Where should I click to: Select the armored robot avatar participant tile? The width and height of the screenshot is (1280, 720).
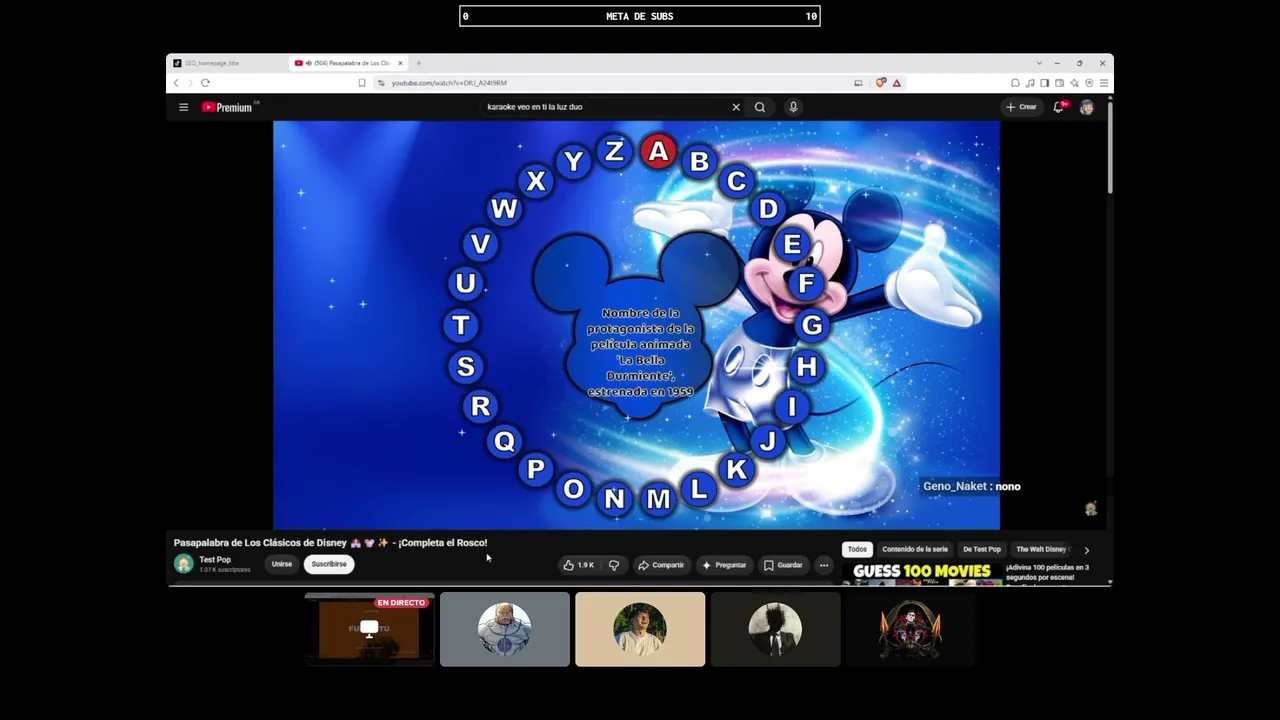point(505,629)
